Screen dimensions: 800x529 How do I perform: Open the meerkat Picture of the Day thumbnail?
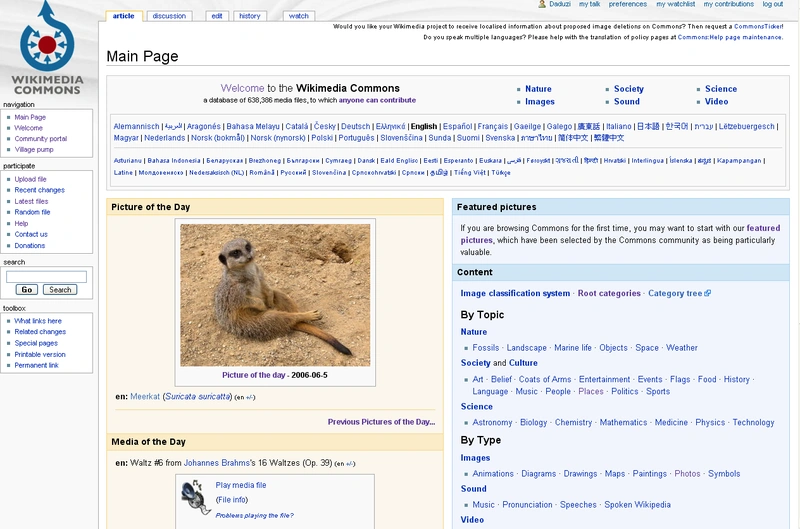[x=275, y=295]
